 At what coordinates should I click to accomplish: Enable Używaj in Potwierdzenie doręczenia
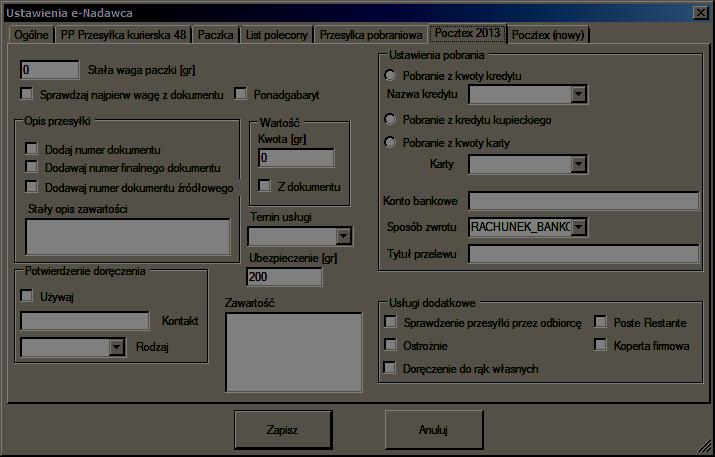[x=27, y=296]
